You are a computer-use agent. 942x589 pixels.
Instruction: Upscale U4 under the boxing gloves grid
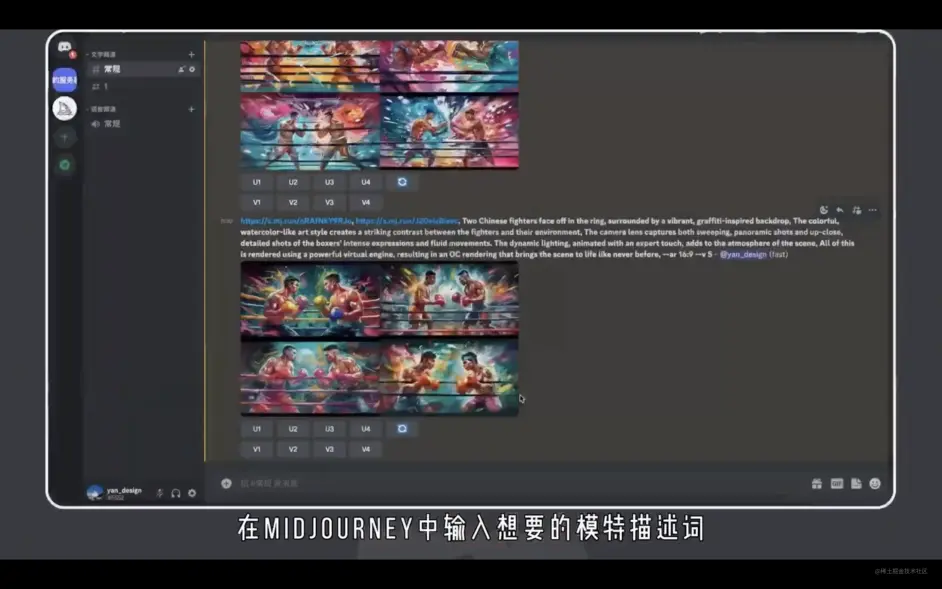coord(366,429)
